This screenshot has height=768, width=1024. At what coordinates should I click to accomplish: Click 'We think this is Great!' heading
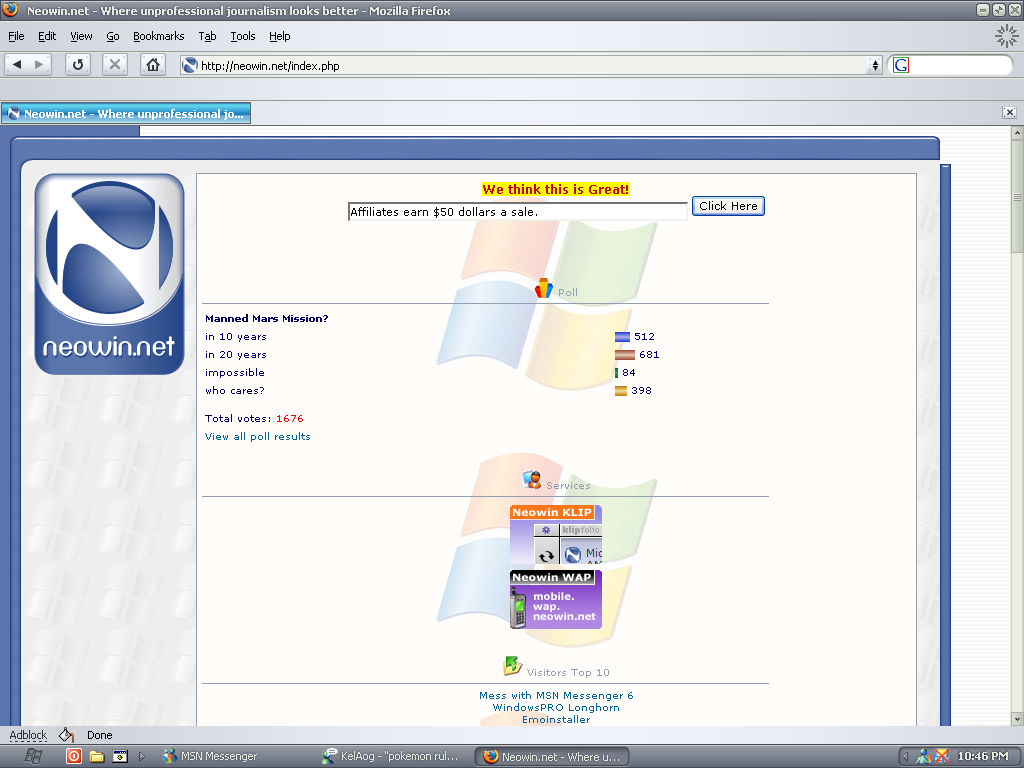(x=556, y=189)
